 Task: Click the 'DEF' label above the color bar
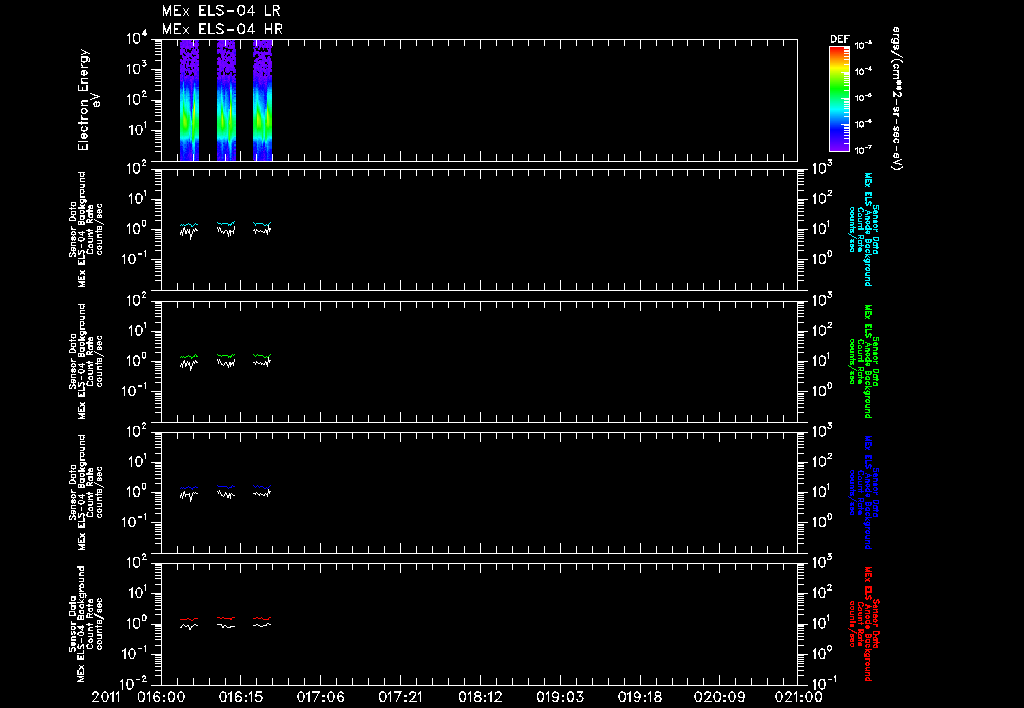pos(839,39)
